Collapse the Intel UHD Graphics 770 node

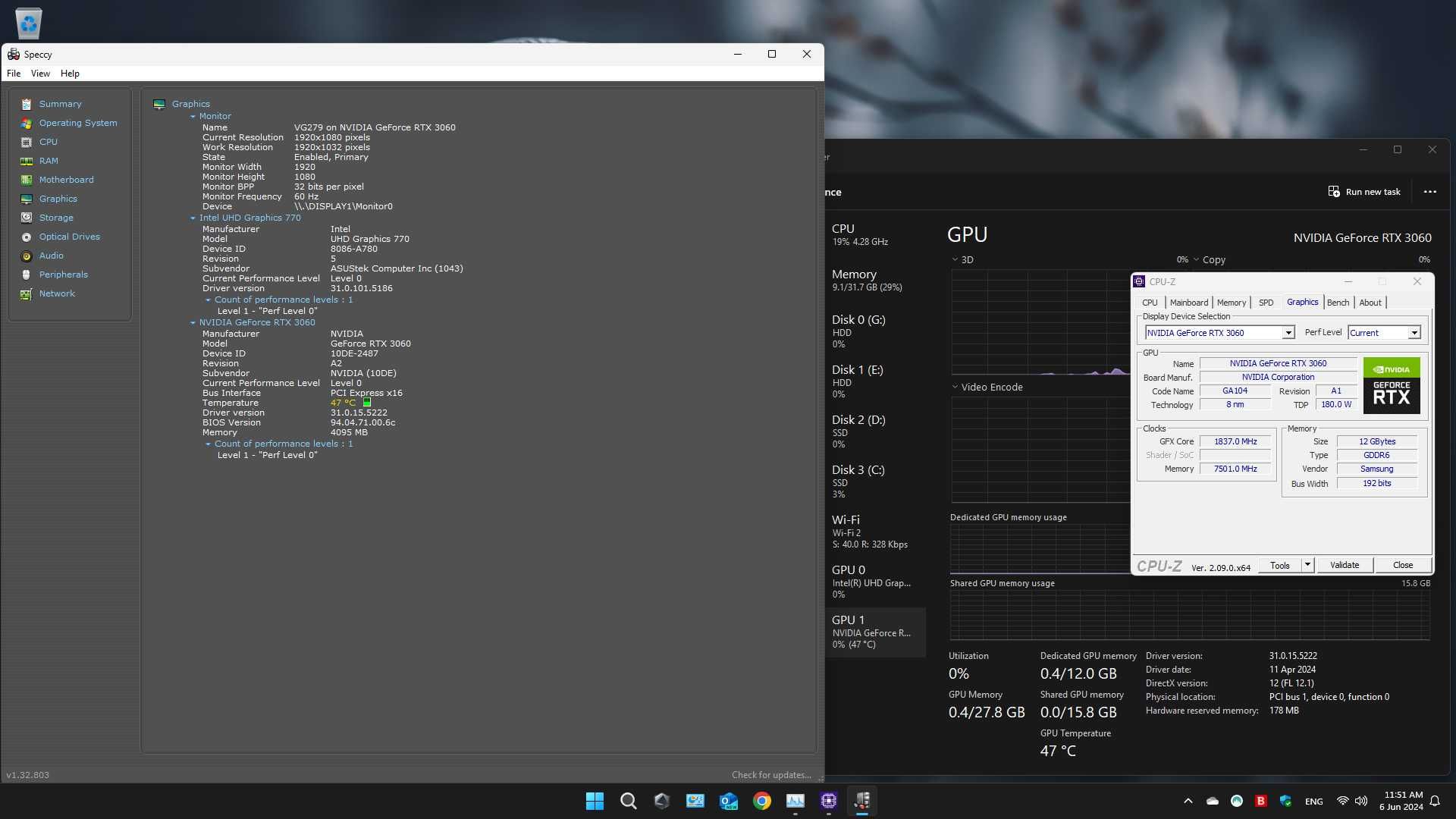point(193,218)
